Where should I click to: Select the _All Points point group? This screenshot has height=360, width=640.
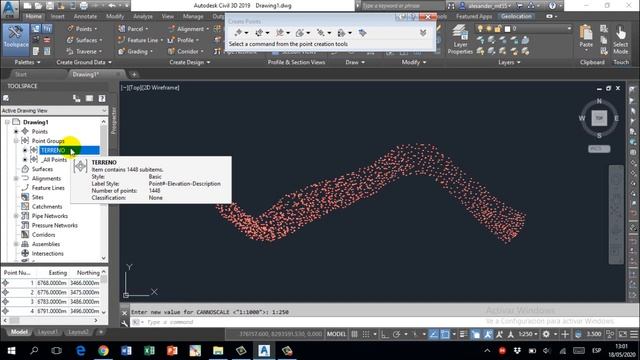coord(54,160)
